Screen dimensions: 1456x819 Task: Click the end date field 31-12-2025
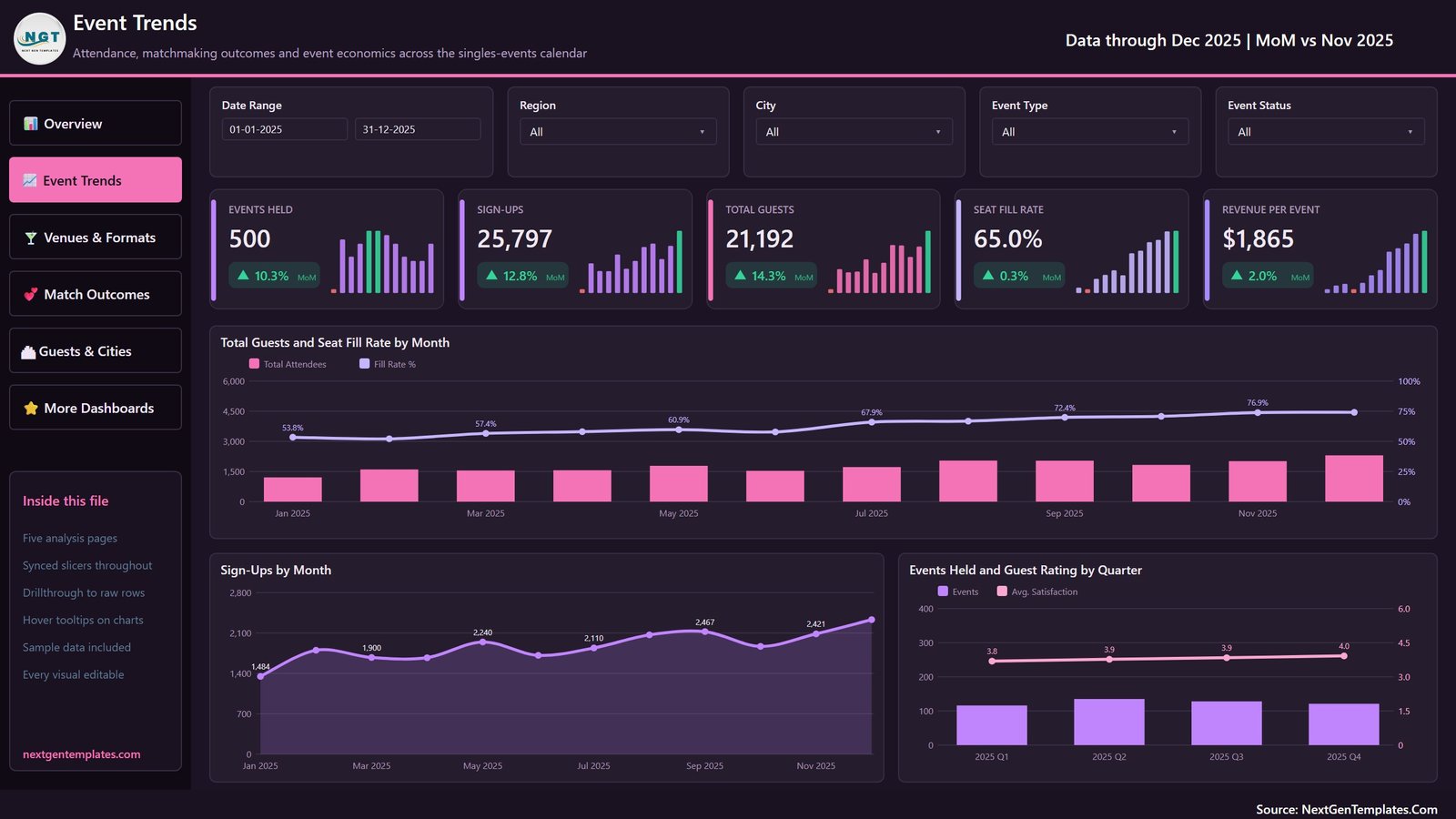pyautogui.click(x=418, y=129)
